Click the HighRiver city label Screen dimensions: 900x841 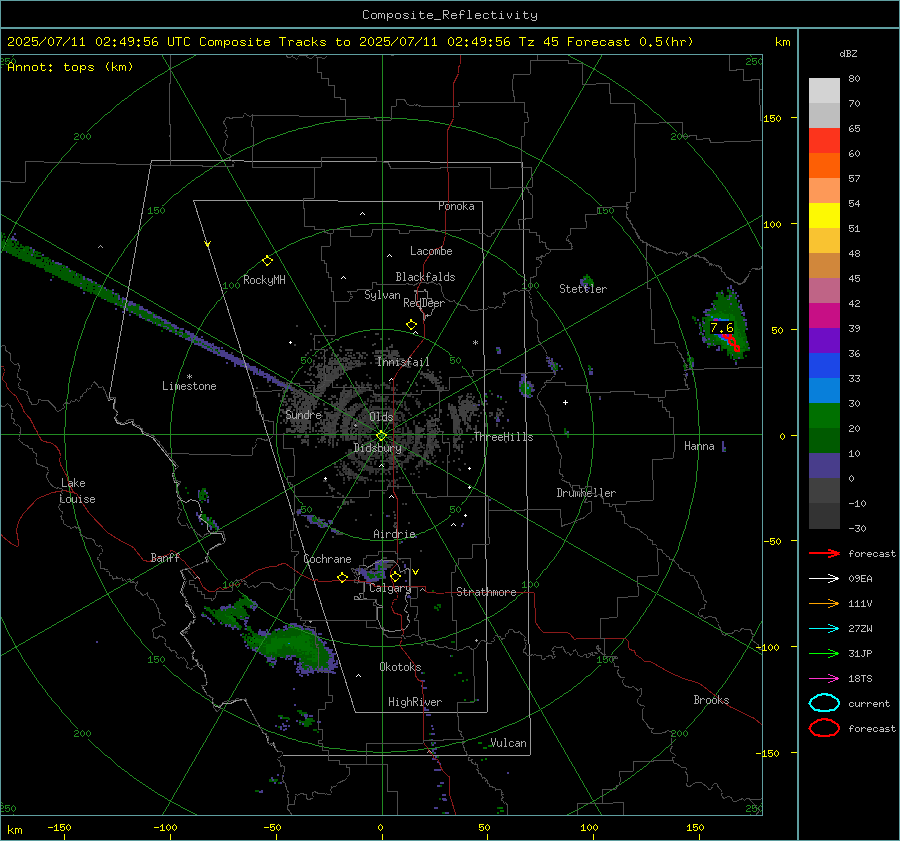point(415,702)
